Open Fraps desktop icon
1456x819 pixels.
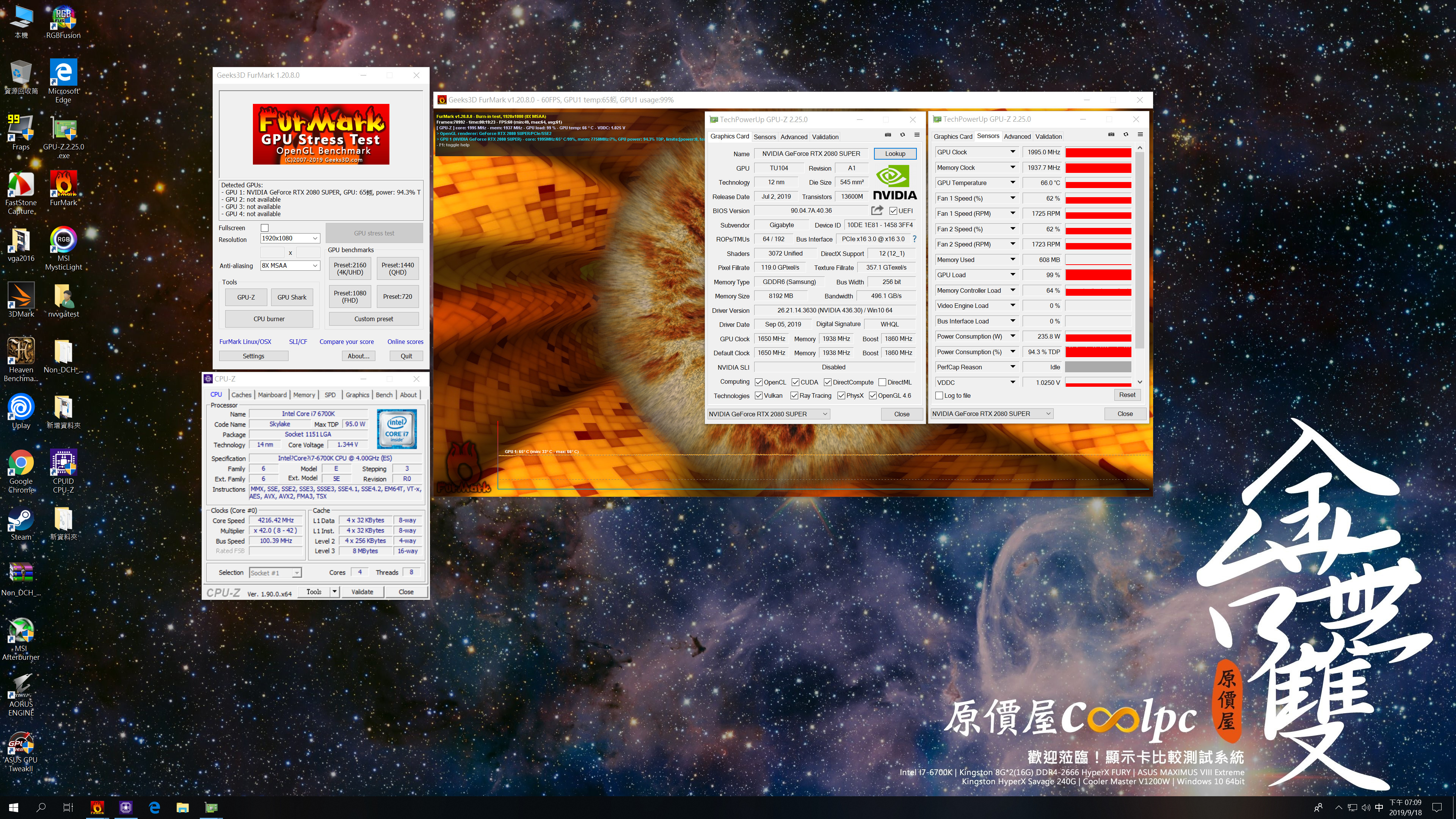point(21,132)
